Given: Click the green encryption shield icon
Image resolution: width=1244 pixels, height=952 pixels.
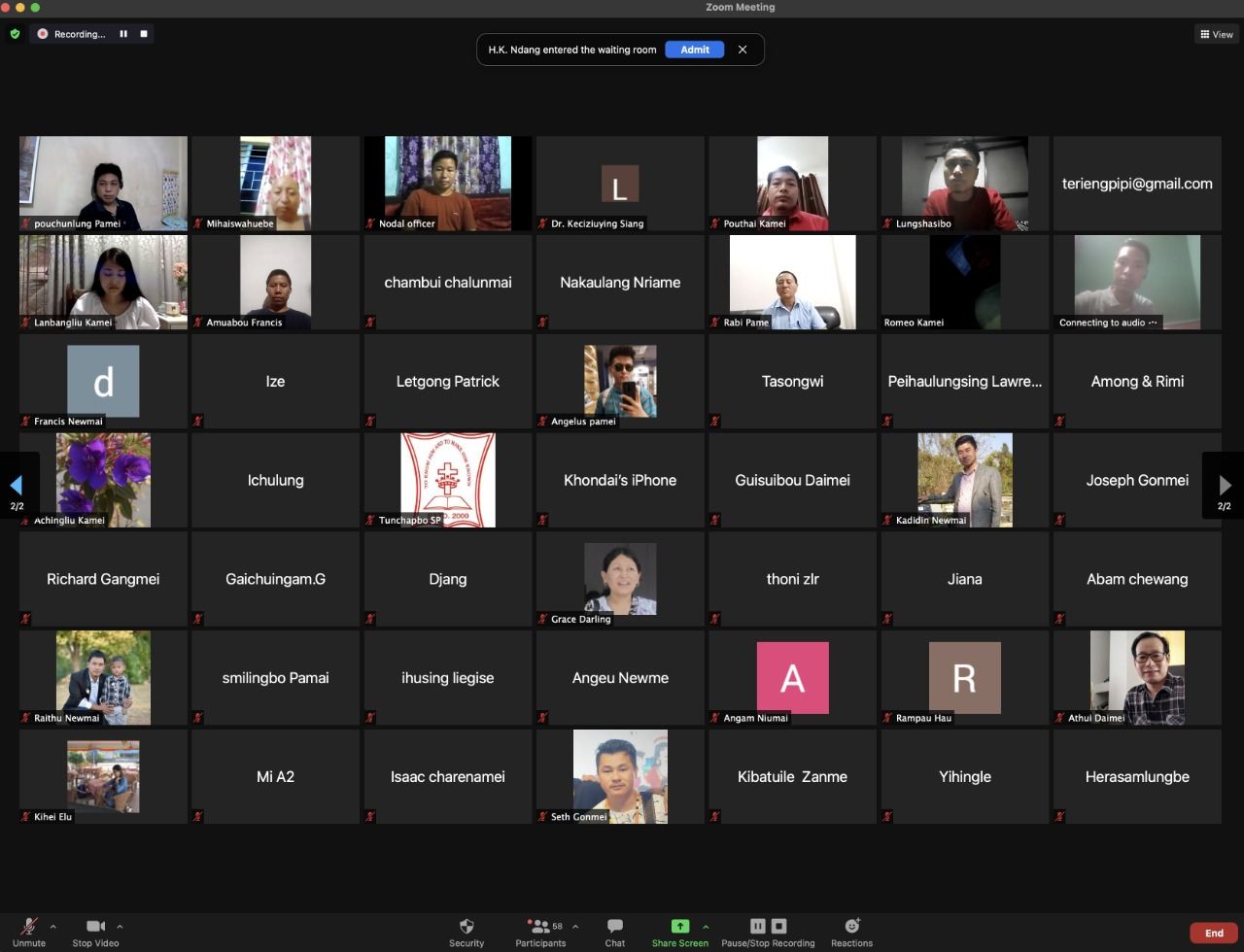Looking at the screenshot, I should click(x=15, y=34).
